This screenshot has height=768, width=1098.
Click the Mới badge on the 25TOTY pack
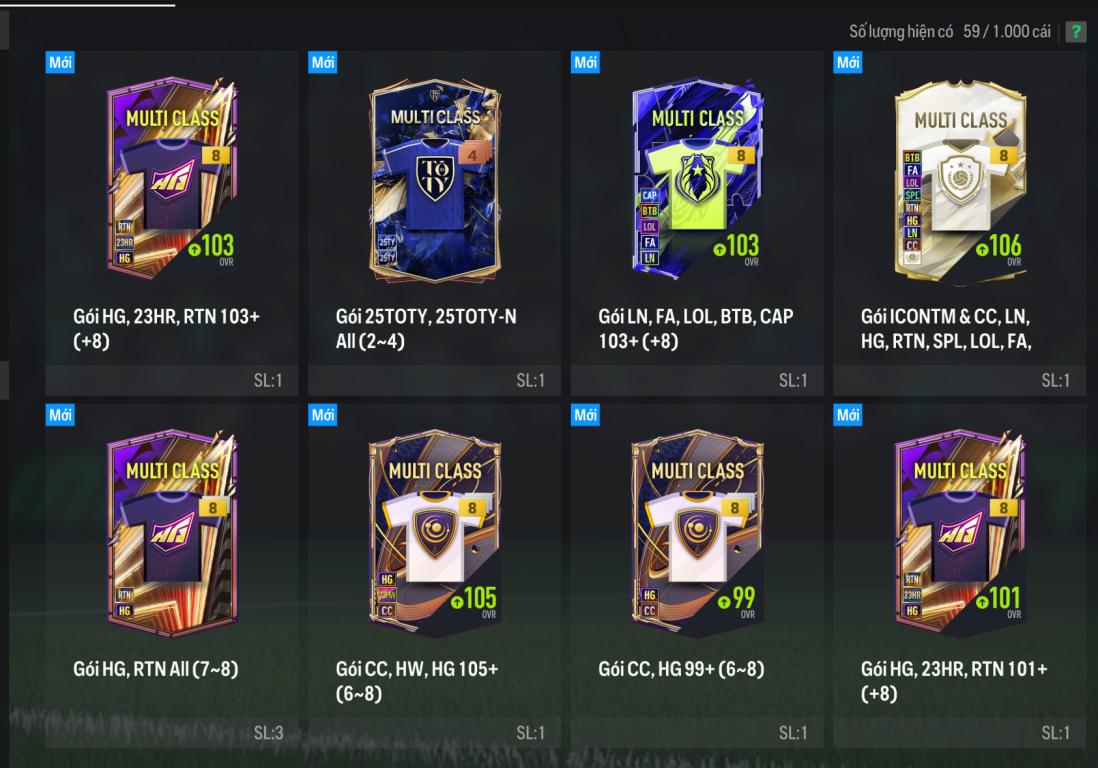pos(322,62)
